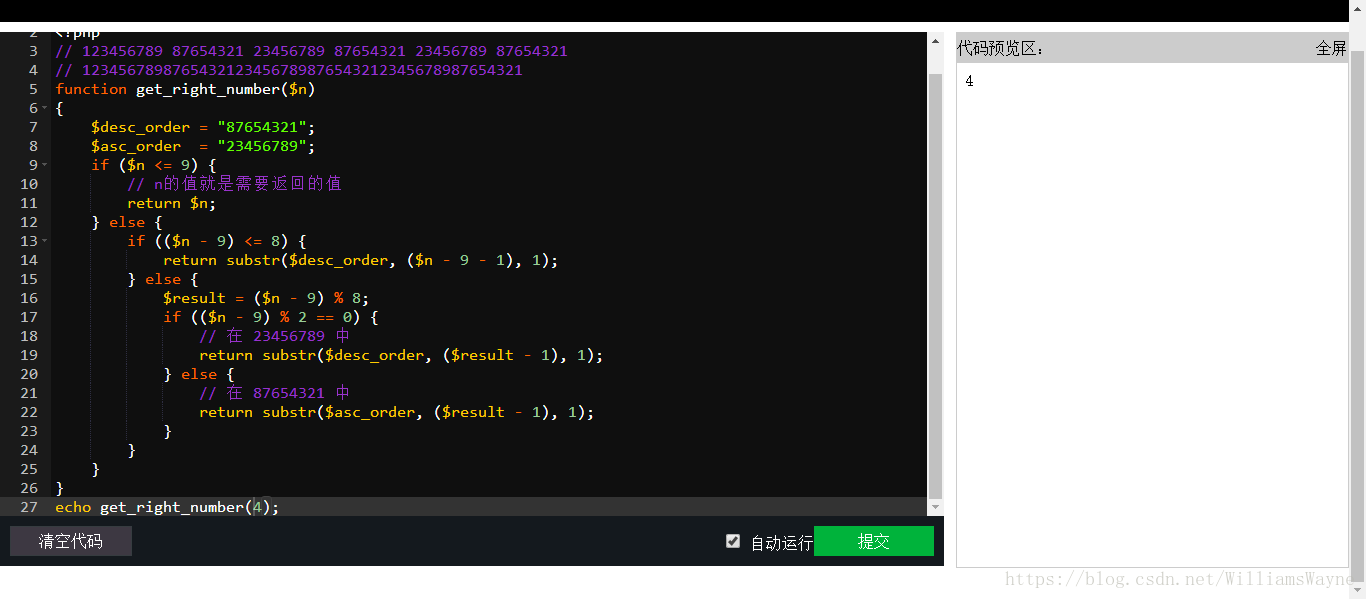The height and width of the screenshot is (599, 1366).
Task: Click the $asc_order assignment on line 8
Action: [203, 146]
